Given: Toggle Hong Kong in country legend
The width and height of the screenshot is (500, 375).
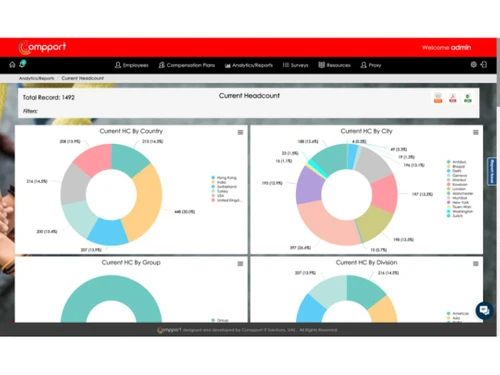Looking at the screenshot, I should 224,178.
